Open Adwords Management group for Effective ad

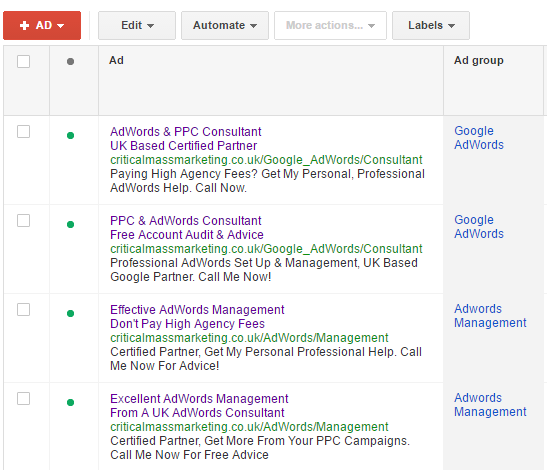tap(490, 316)
